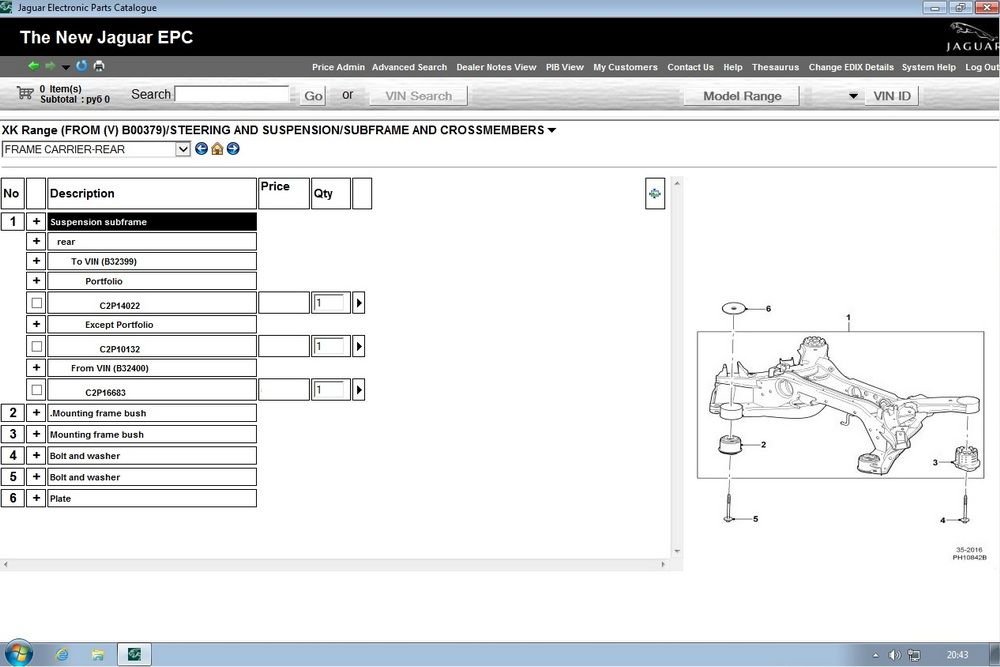Click the expand illustration icon above diagram
The height and width of the screenshot is (667, 1000).
(655, 194)
